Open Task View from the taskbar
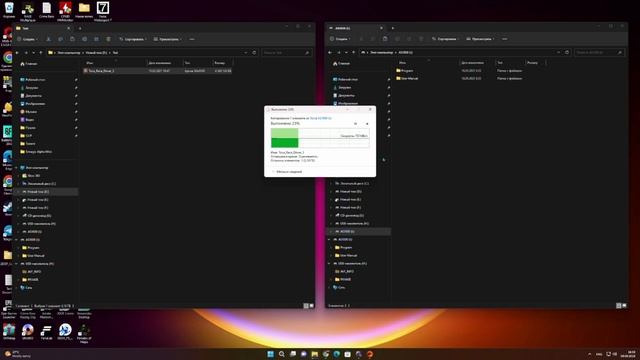 [293, 354]
